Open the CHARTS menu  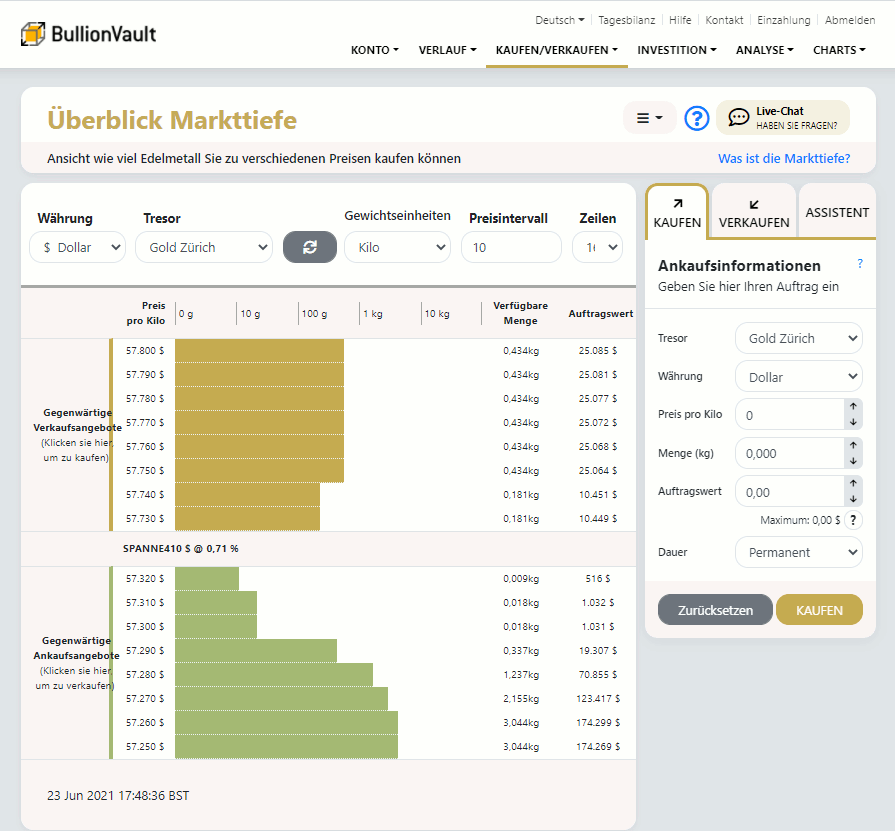click(838, 50)
